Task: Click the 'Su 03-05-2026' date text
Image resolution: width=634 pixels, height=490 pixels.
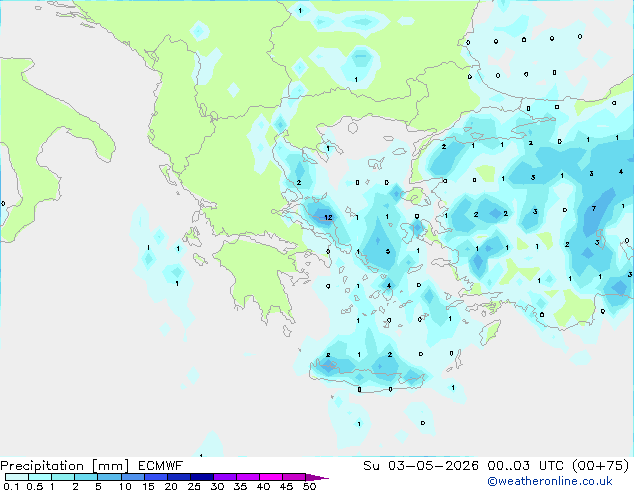Action: click(x=421, y=466)
